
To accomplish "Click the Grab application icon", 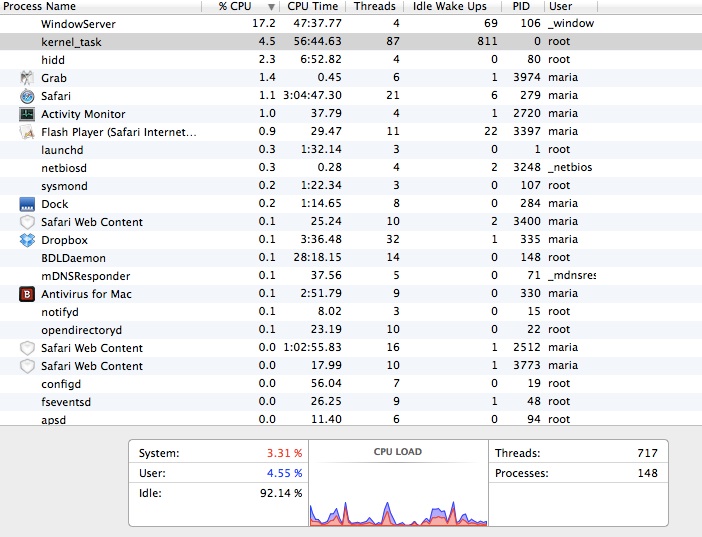I will [x=27, y=78].
